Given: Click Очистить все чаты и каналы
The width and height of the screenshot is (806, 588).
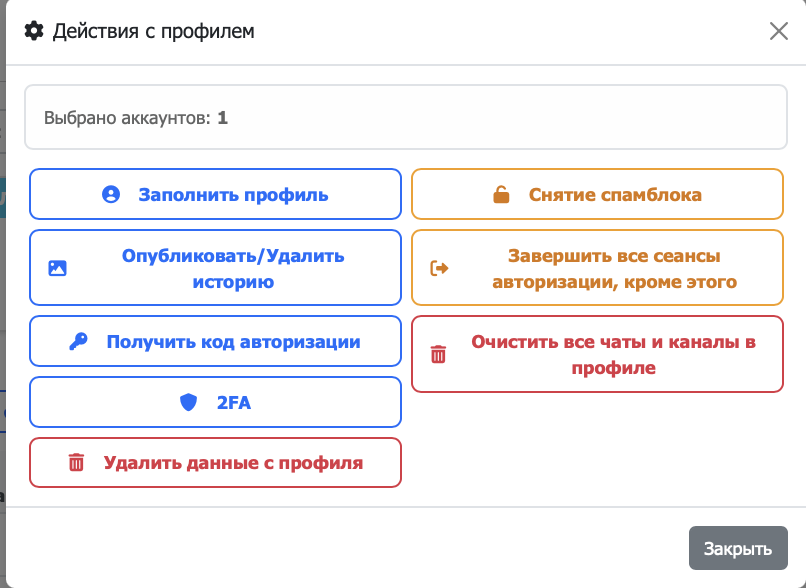Looking at the screenshot, I should 597,355.
